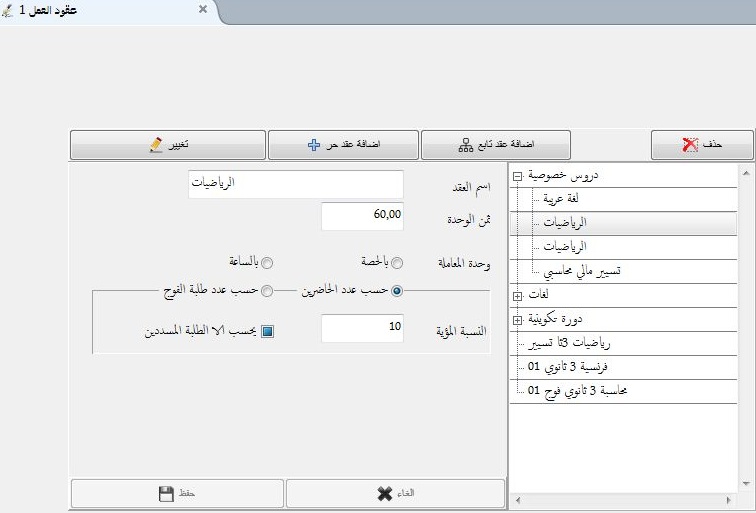The height and width of the screenshot is (513, 756).
Task: Select the بالساعة radio option
Action: tap(266, 263)
